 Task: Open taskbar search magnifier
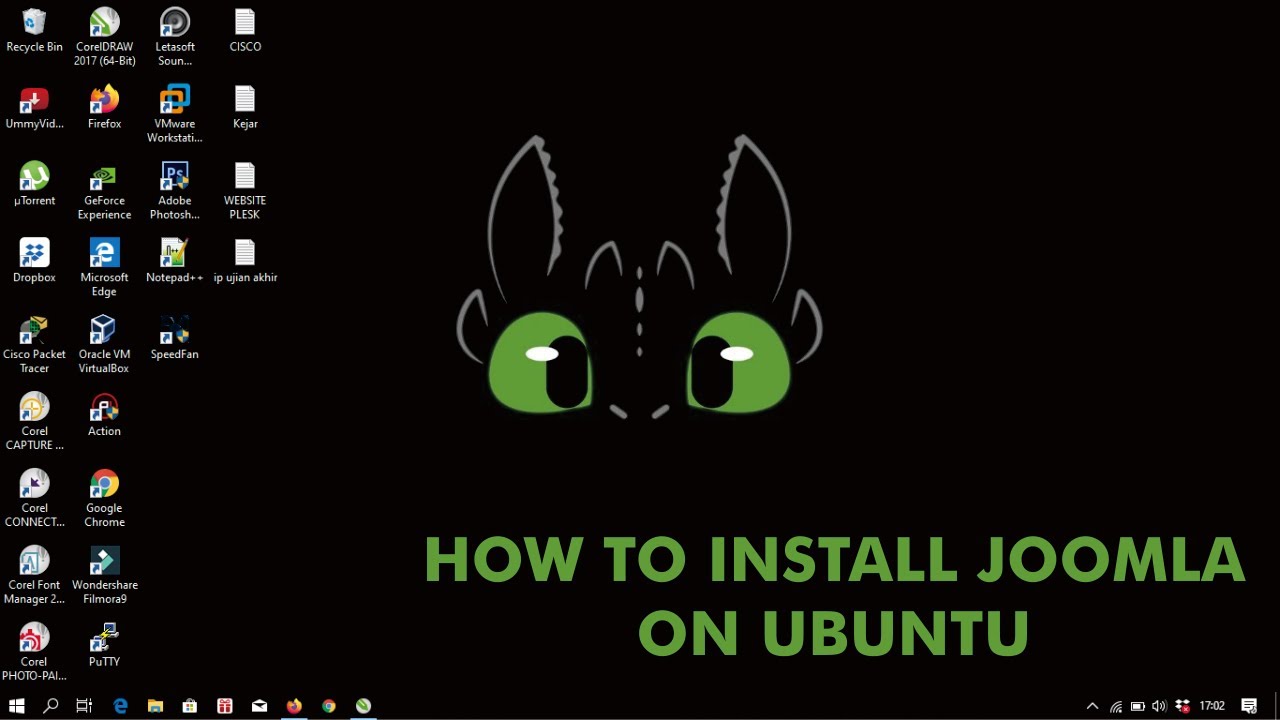tap(51, 706)
